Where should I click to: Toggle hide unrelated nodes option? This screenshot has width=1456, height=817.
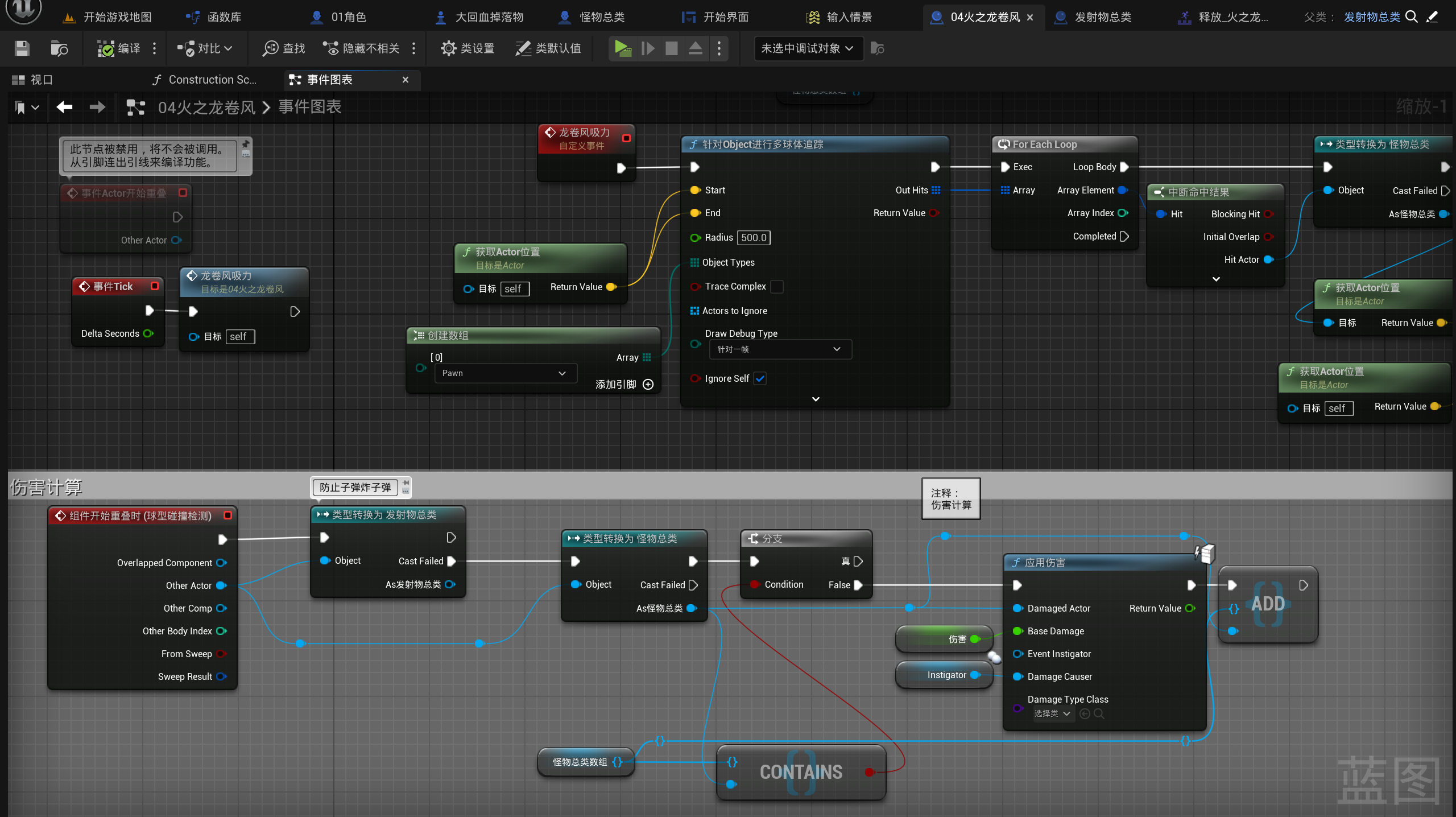(362, 48)
